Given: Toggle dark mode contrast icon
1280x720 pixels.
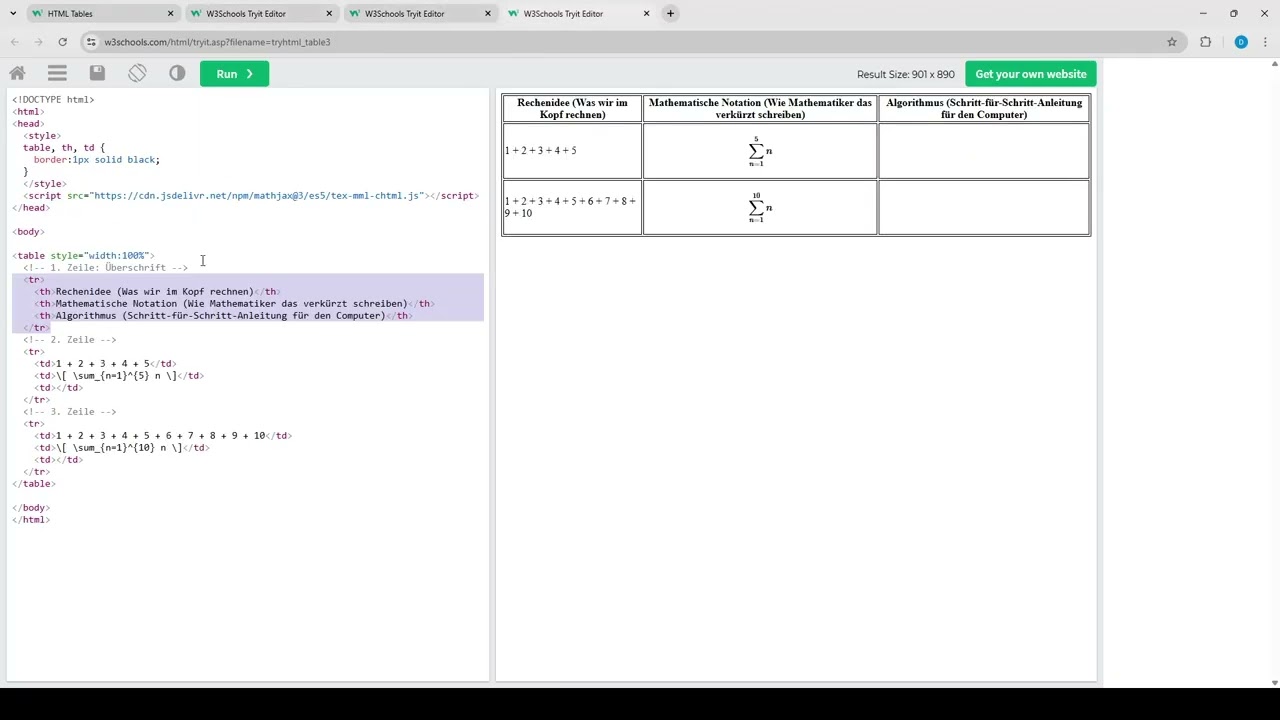Looking at the screenshot, I should pyautogui.click(x=177, y=73).
